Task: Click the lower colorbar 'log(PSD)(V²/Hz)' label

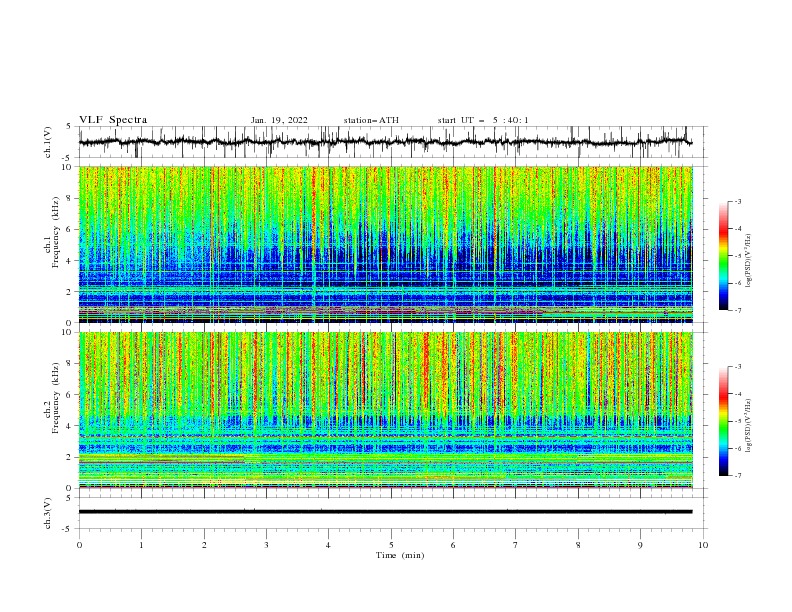Action: pos(749,426)
